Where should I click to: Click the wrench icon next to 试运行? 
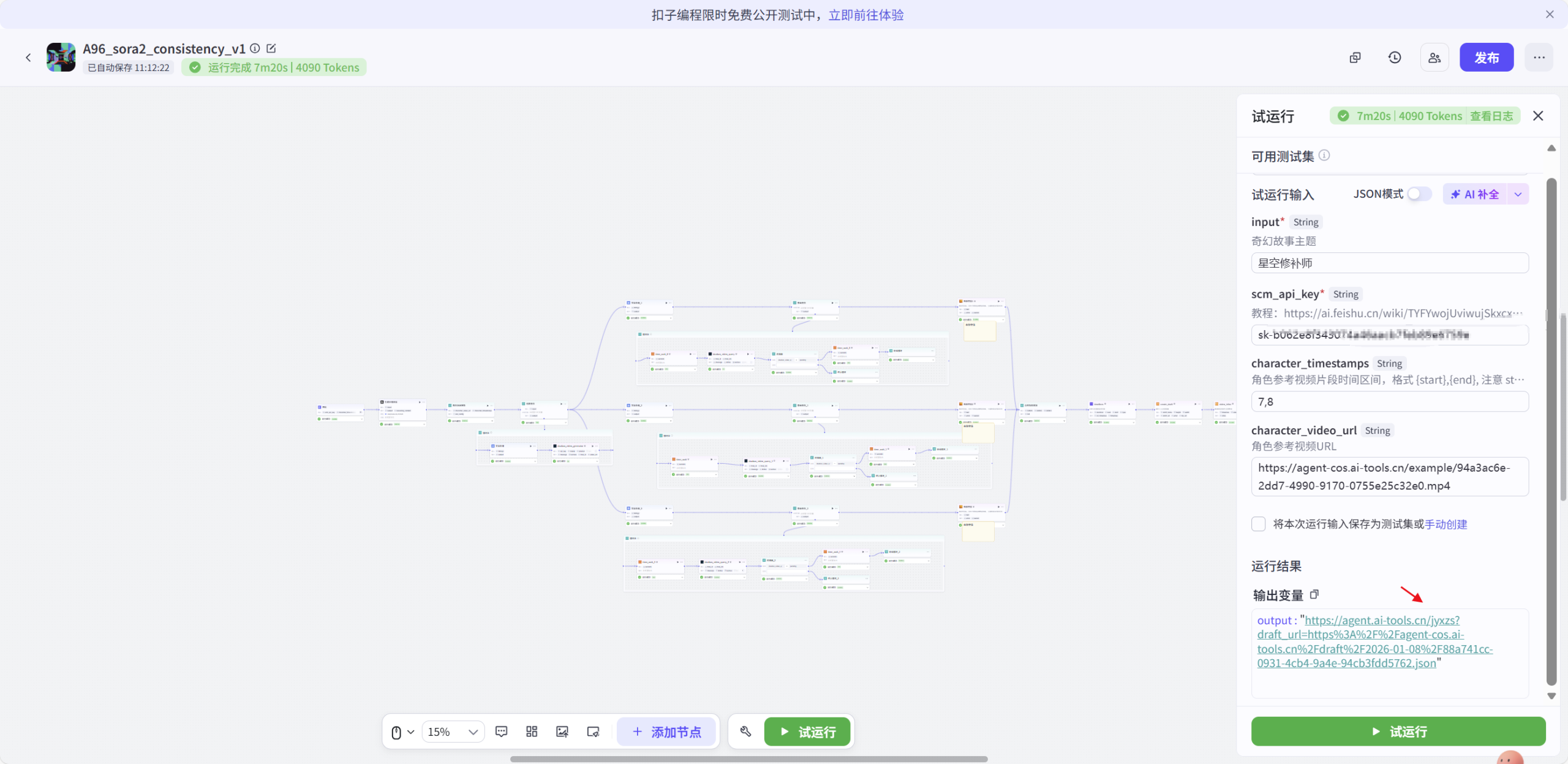point(744,732)
